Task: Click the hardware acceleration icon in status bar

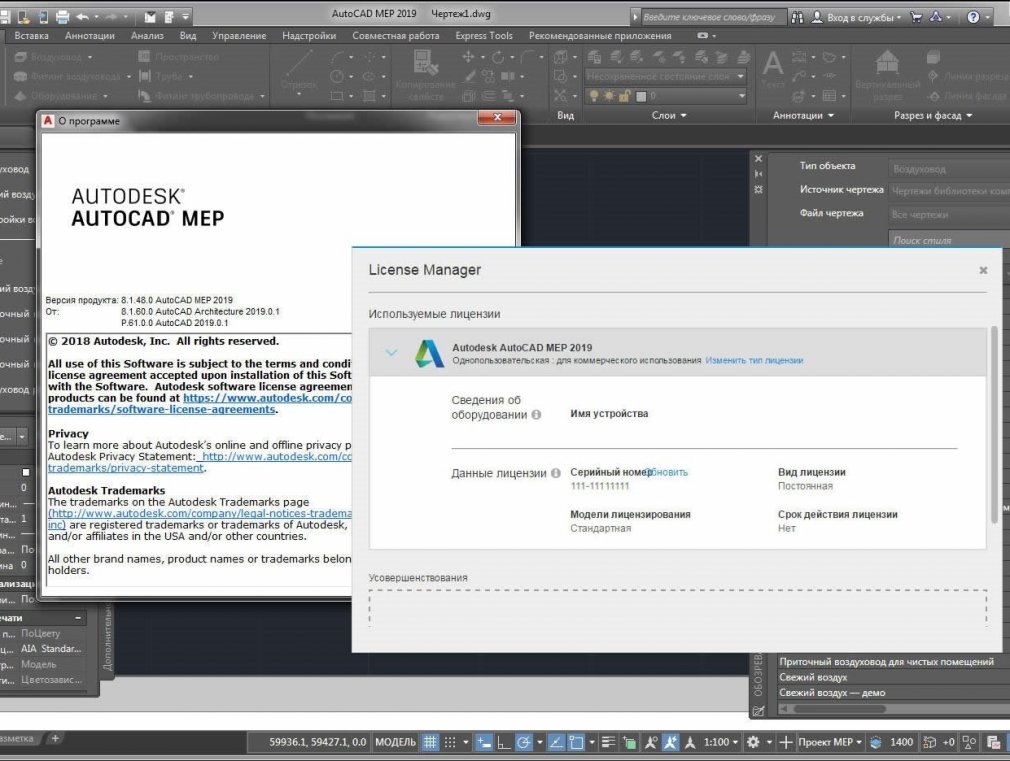Action: tap(993, 742)
